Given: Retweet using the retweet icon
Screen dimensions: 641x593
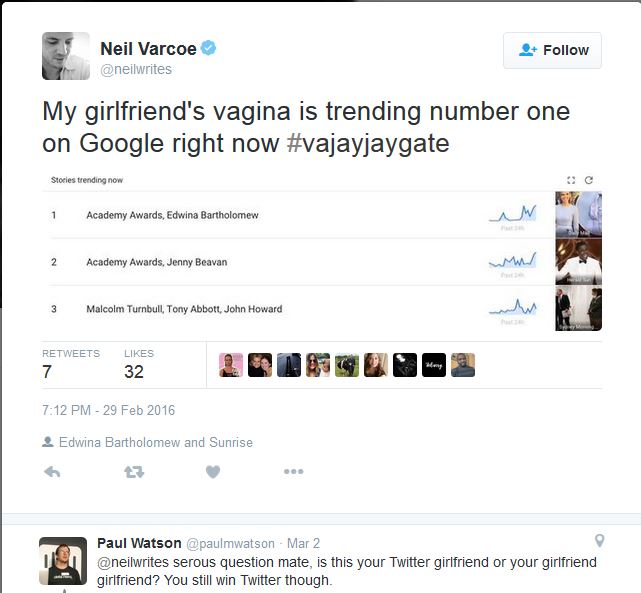Looking at the screenshot, I should coord(133,472).
